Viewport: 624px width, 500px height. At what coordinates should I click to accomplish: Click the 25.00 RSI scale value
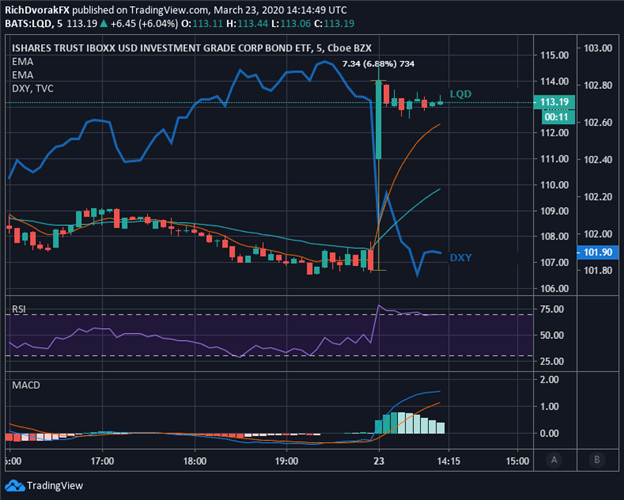point(552,361)
